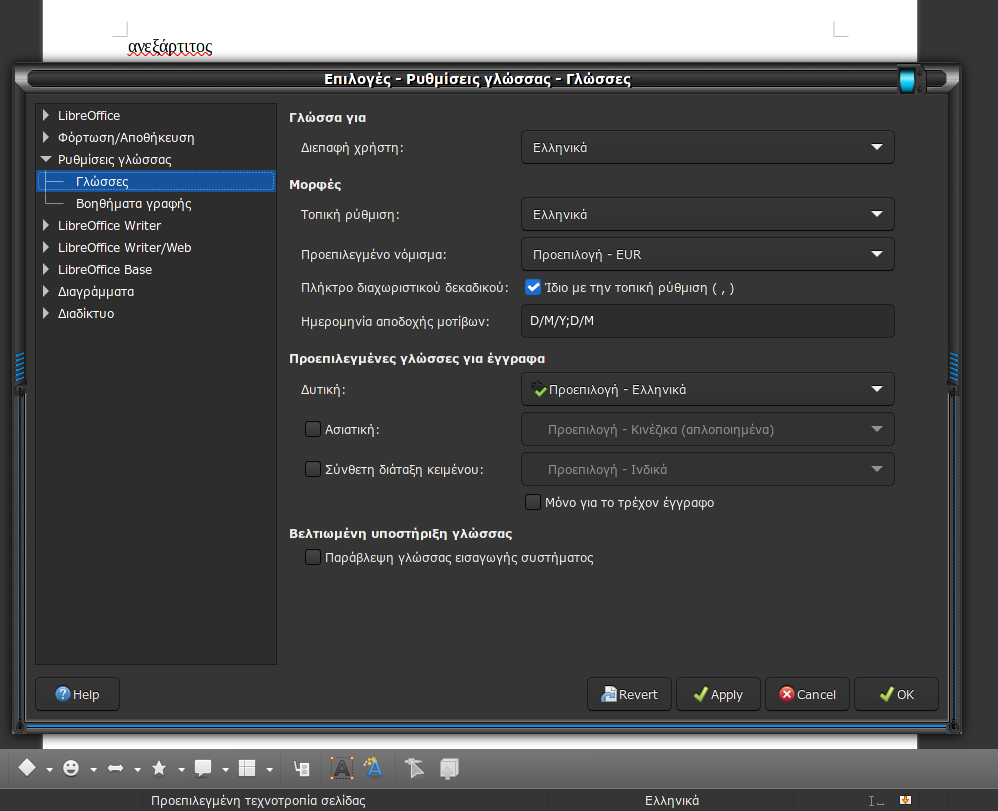Click the blue title bar button
The width and height of the screenshot is (998, 811).
[x=907, y=80]
